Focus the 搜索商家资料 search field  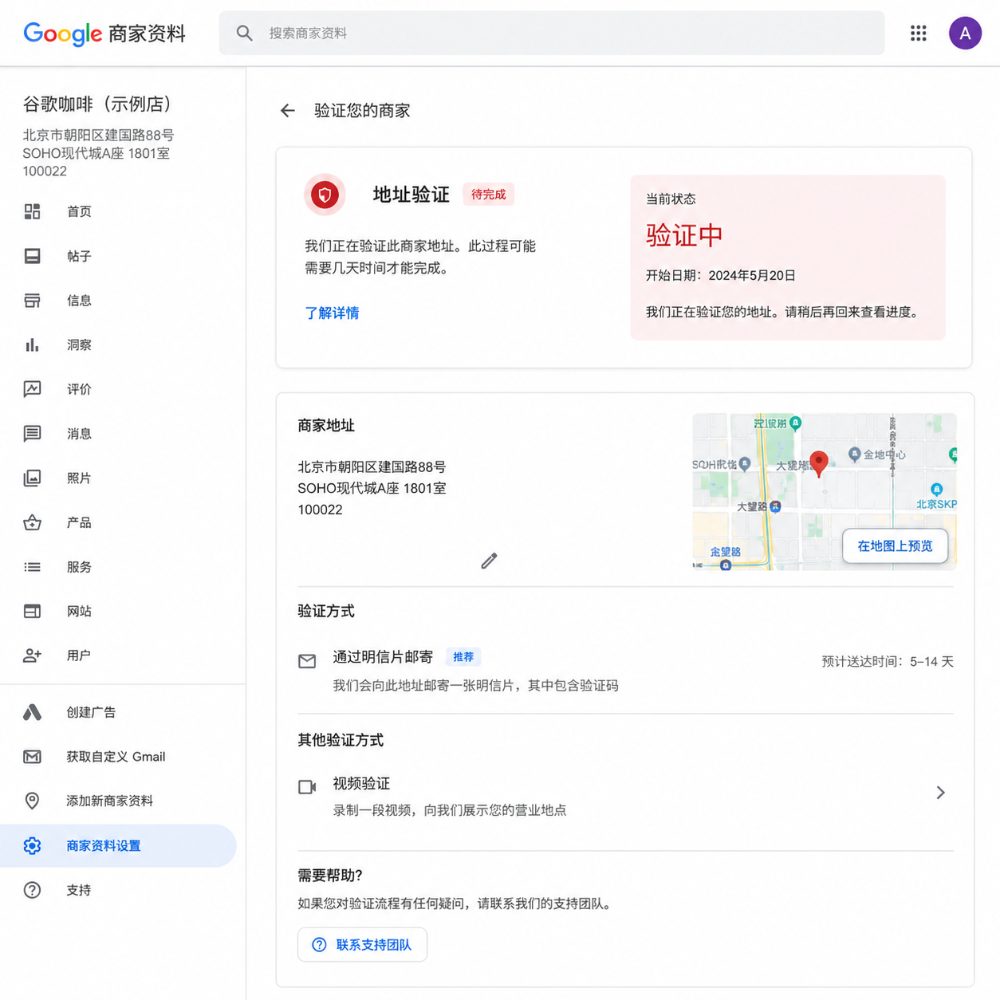[552, 33]
